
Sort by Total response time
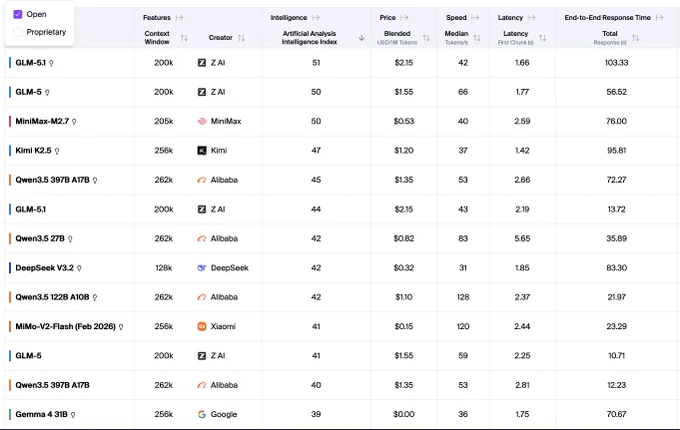click(x=635, y=38)
